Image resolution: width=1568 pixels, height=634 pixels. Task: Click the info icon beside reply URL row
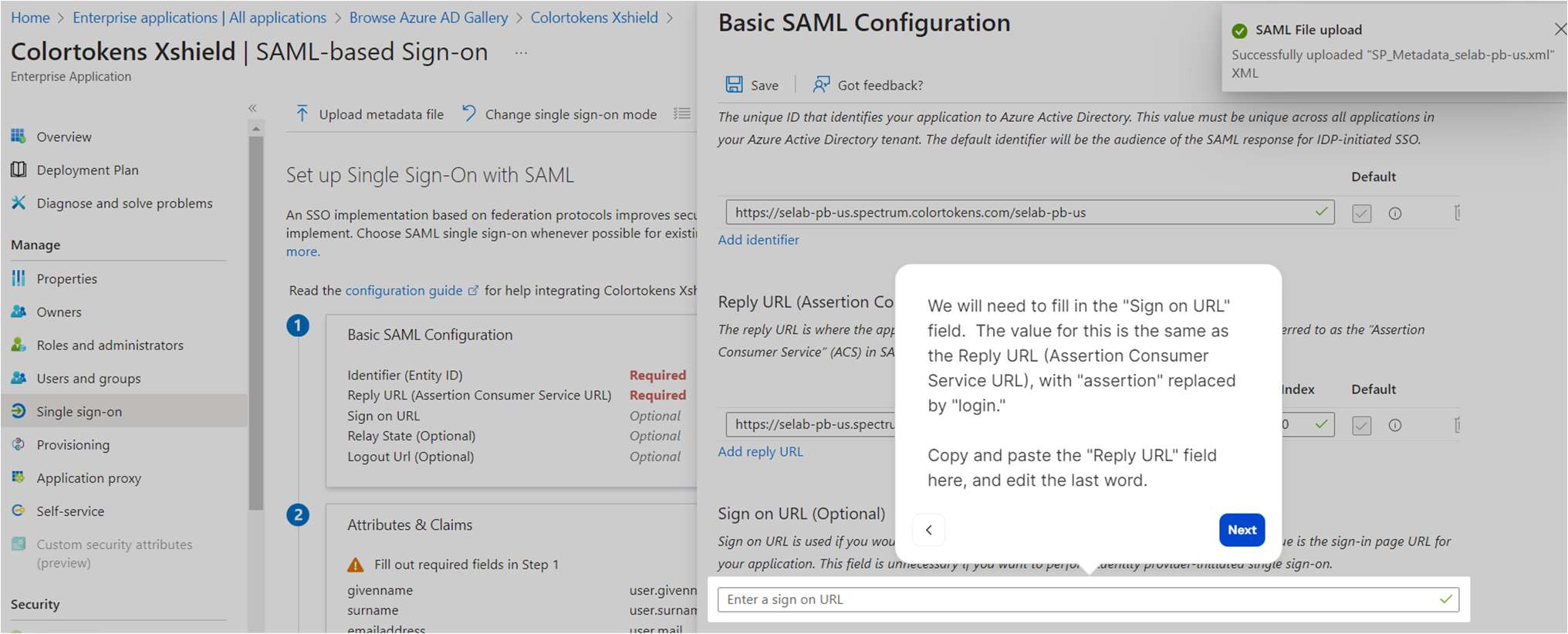click(1395, 426)
